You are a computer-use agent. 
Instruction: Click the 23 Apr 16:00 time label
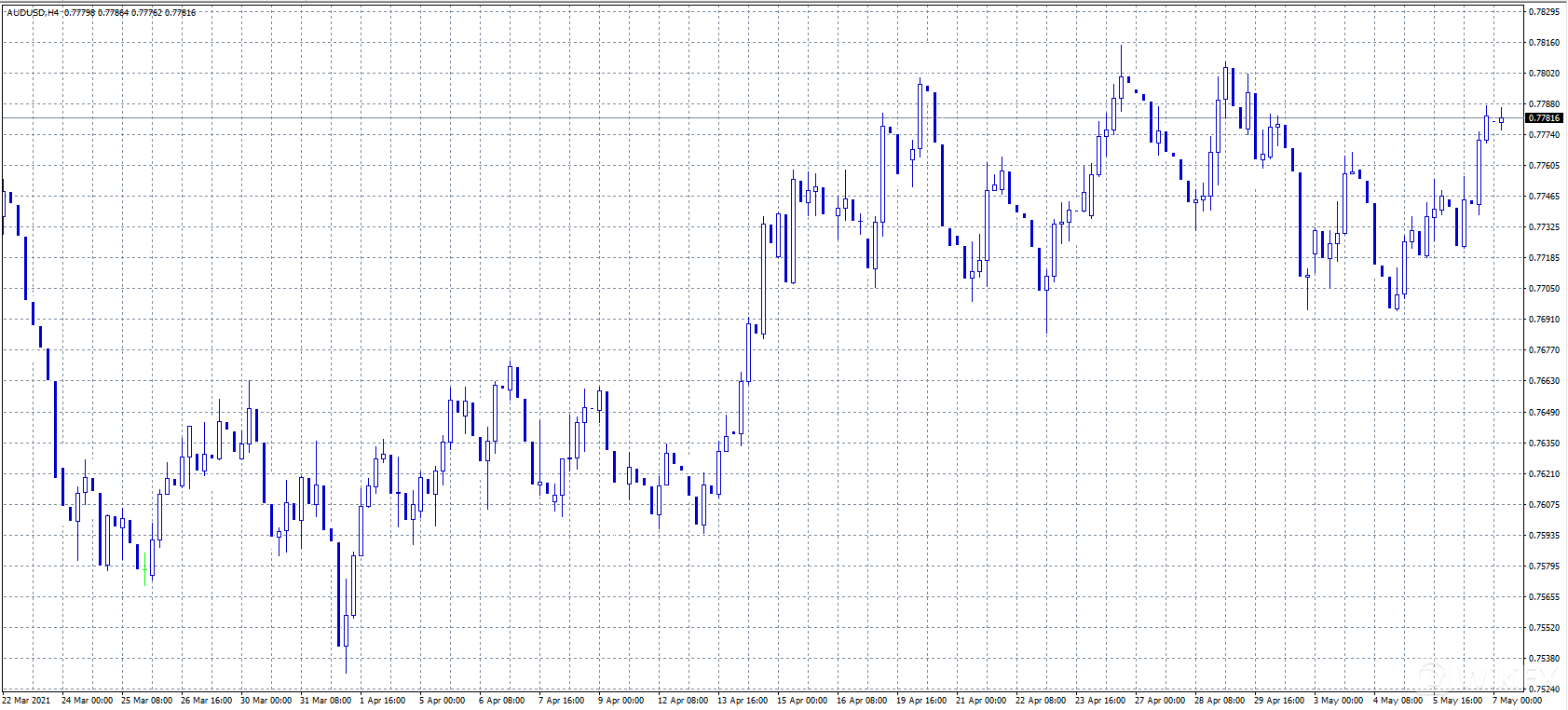click(1099, 701)
